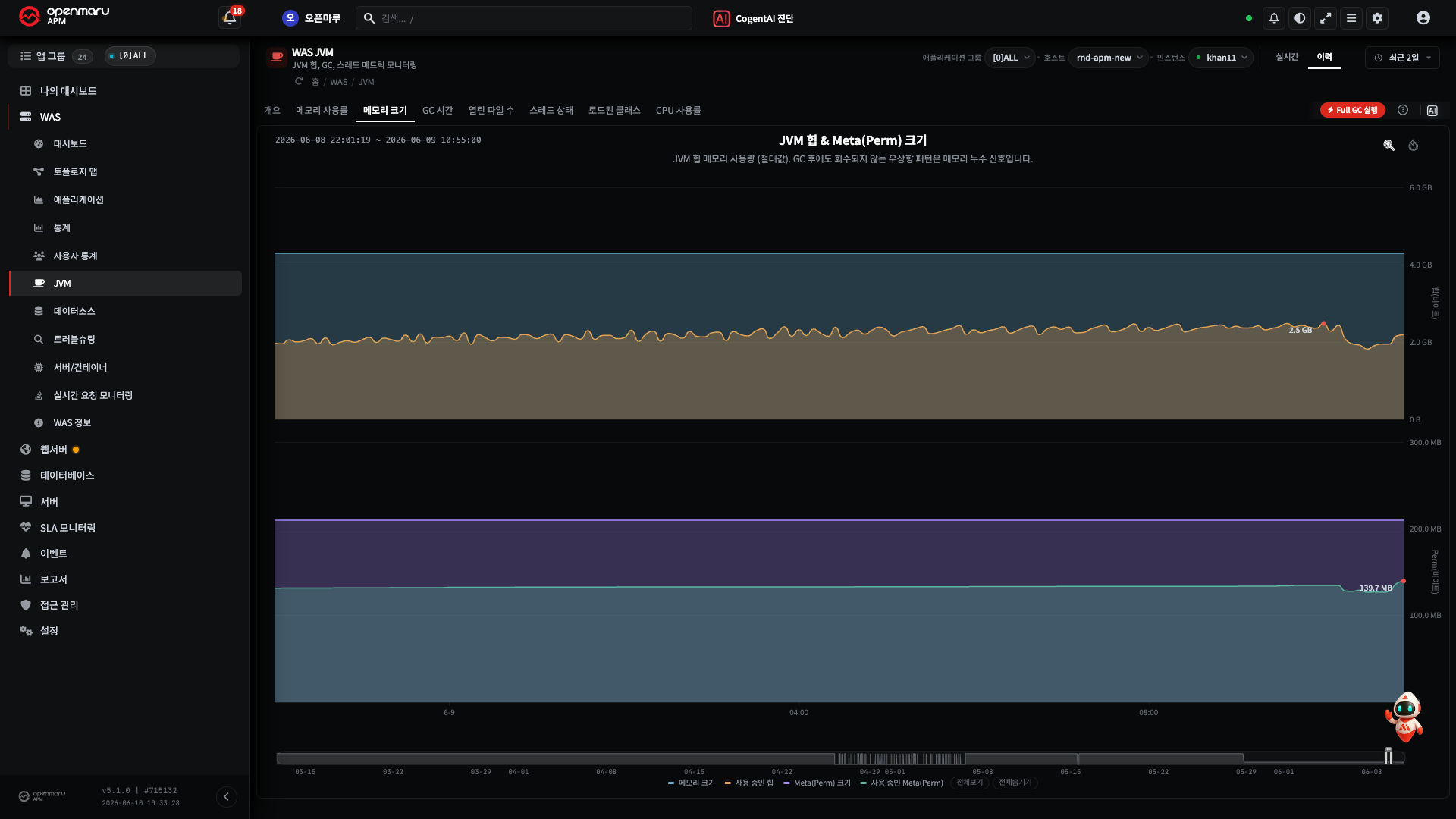Open the alarm bell with 18 badge

pyautogui.click(x=230, y=17)
